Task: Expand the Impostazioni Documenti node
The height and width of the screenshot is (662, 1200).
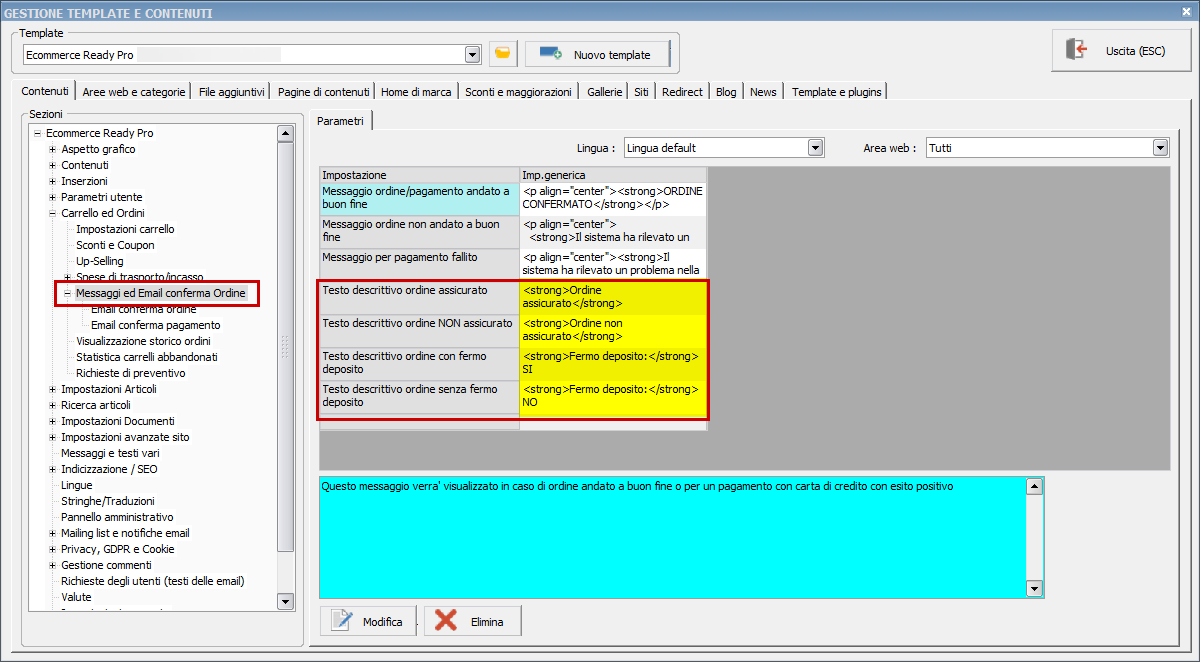Action: [x=52, y=421]
